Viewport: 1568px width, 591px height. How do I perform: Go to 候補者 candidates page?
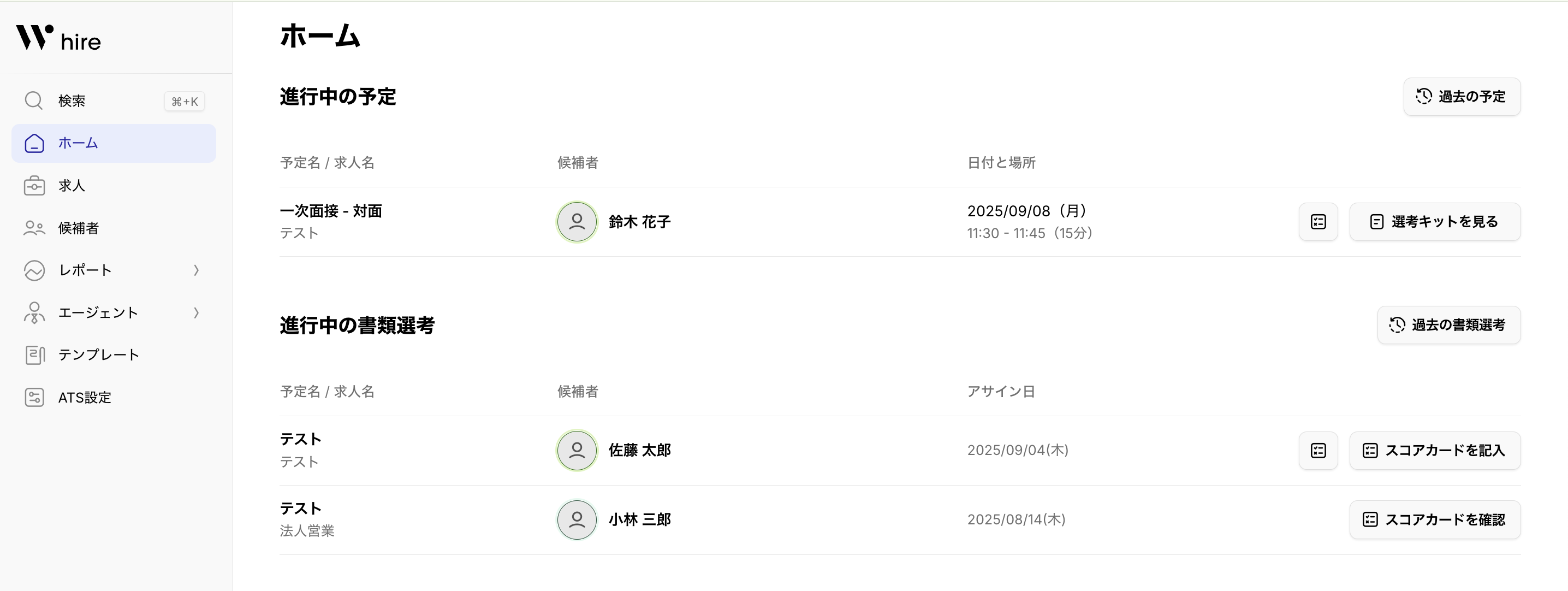point(78,228)
